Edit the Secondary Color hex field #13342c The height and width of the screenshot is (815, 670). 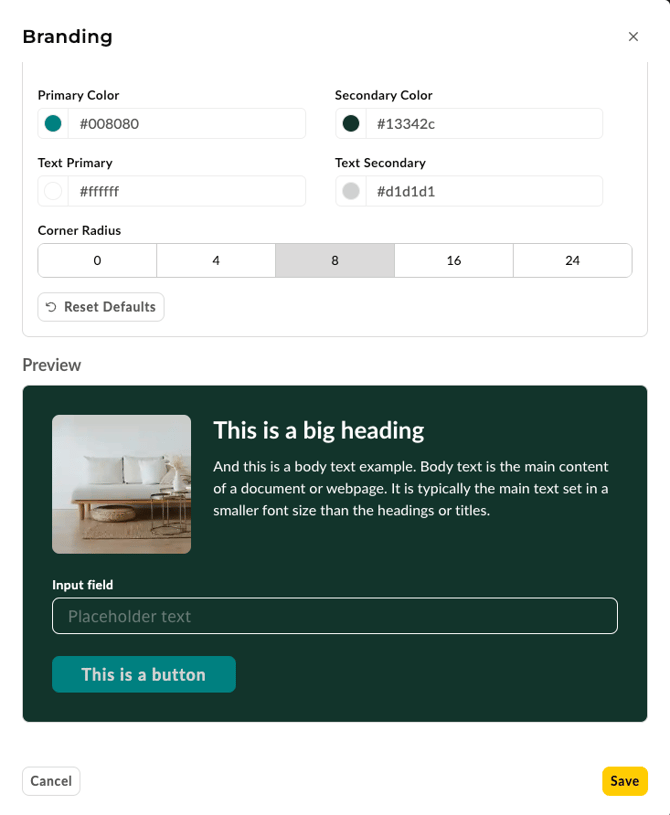[484, 124]
